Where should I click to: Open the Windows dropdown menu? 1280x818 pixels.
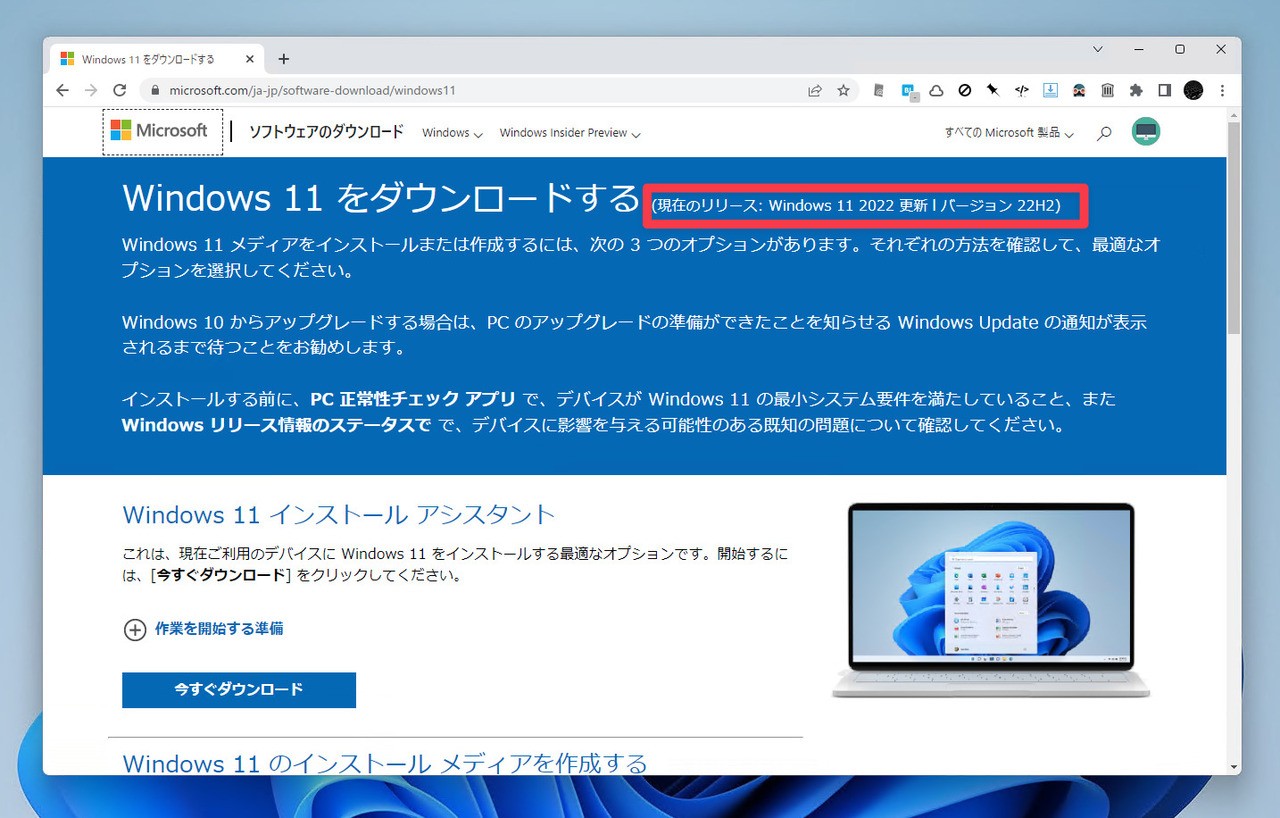pyautogui.click(x=452, y=133)
